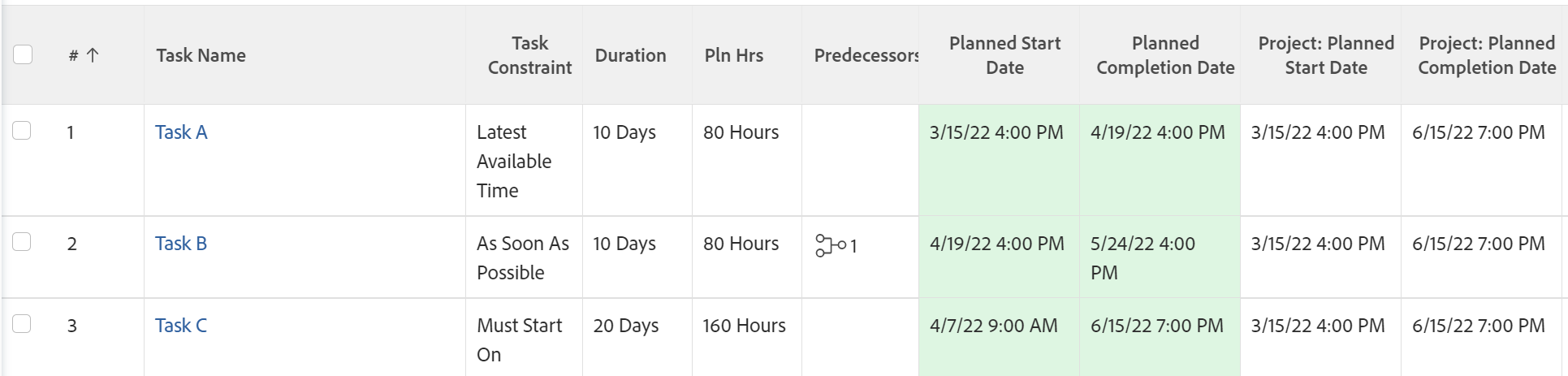Select the Task B row checkbox
The height and width of the screenshot is (376, 1568).
point(22,242)
